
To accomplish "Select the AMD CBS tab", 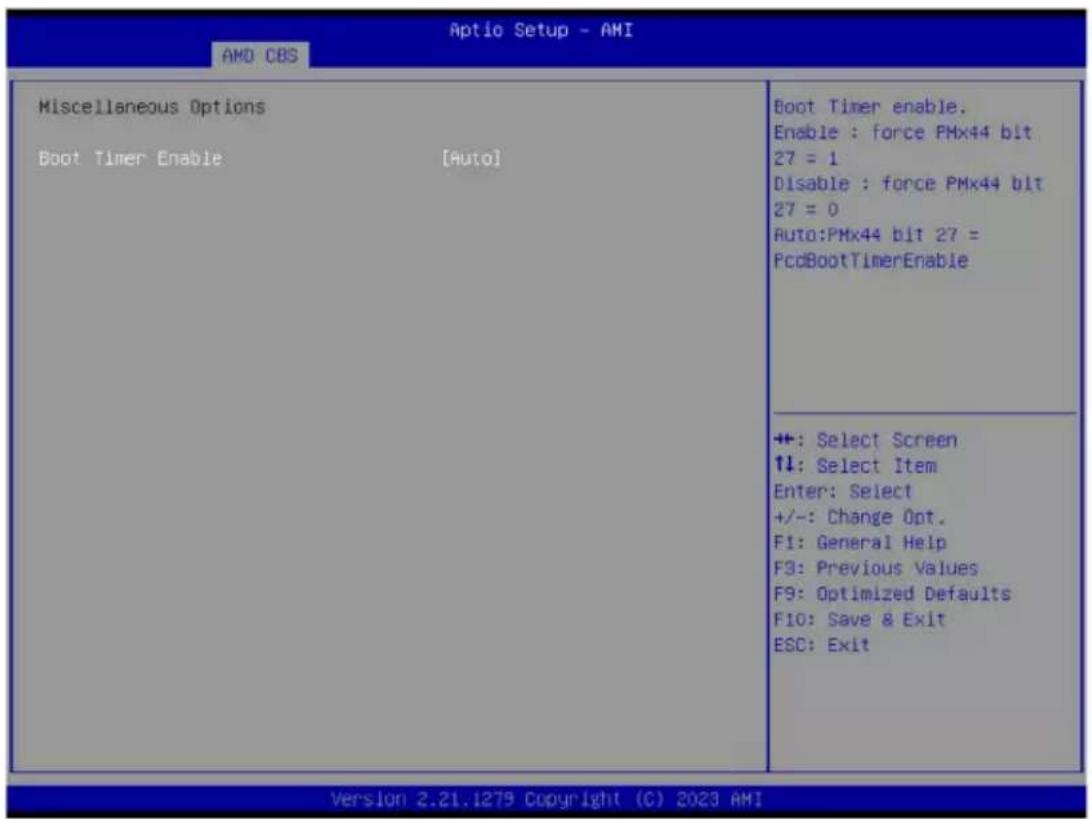I will click(260, 55).
